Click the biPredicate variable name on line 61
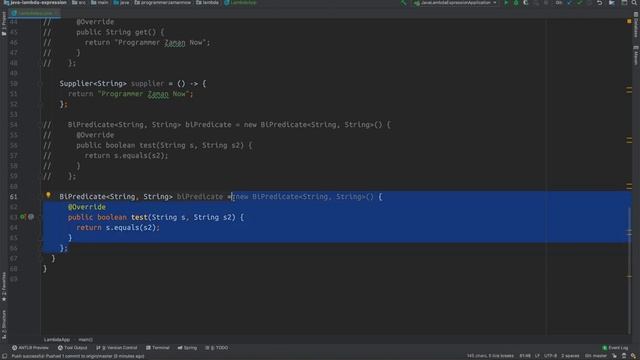Image resolution: width=640 pixels, height=360 pixels. [200, 196]
